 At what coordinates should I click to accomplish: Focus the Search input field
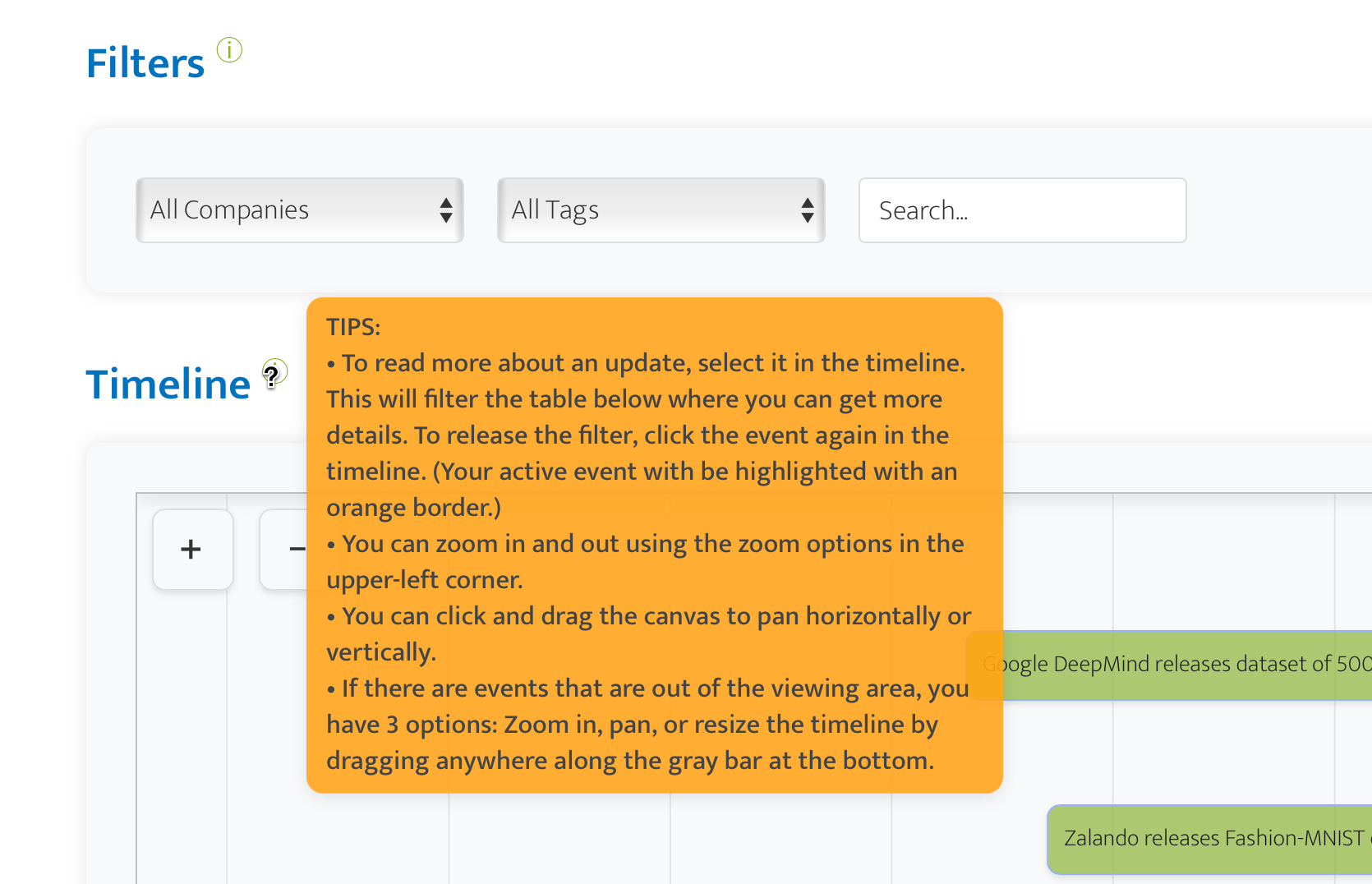(1023, 210)
